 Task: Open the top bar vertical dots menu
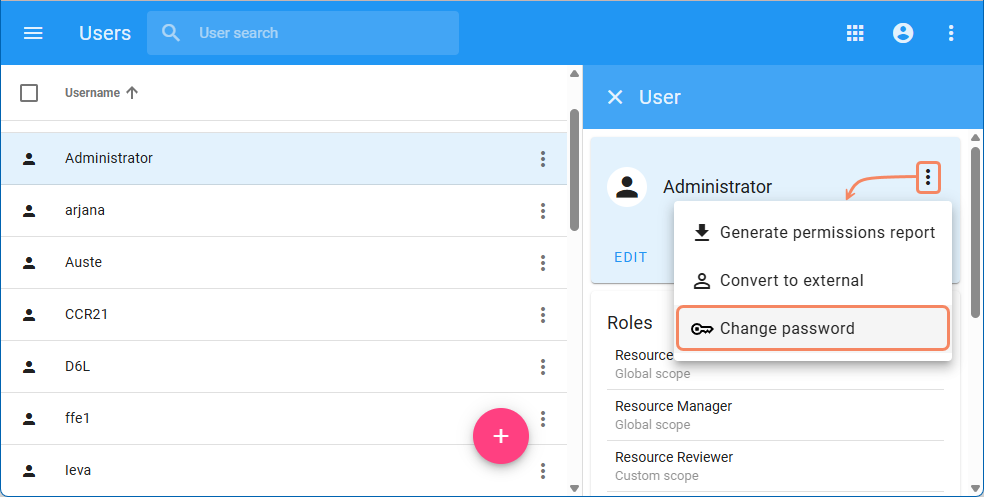click(951, 33)
